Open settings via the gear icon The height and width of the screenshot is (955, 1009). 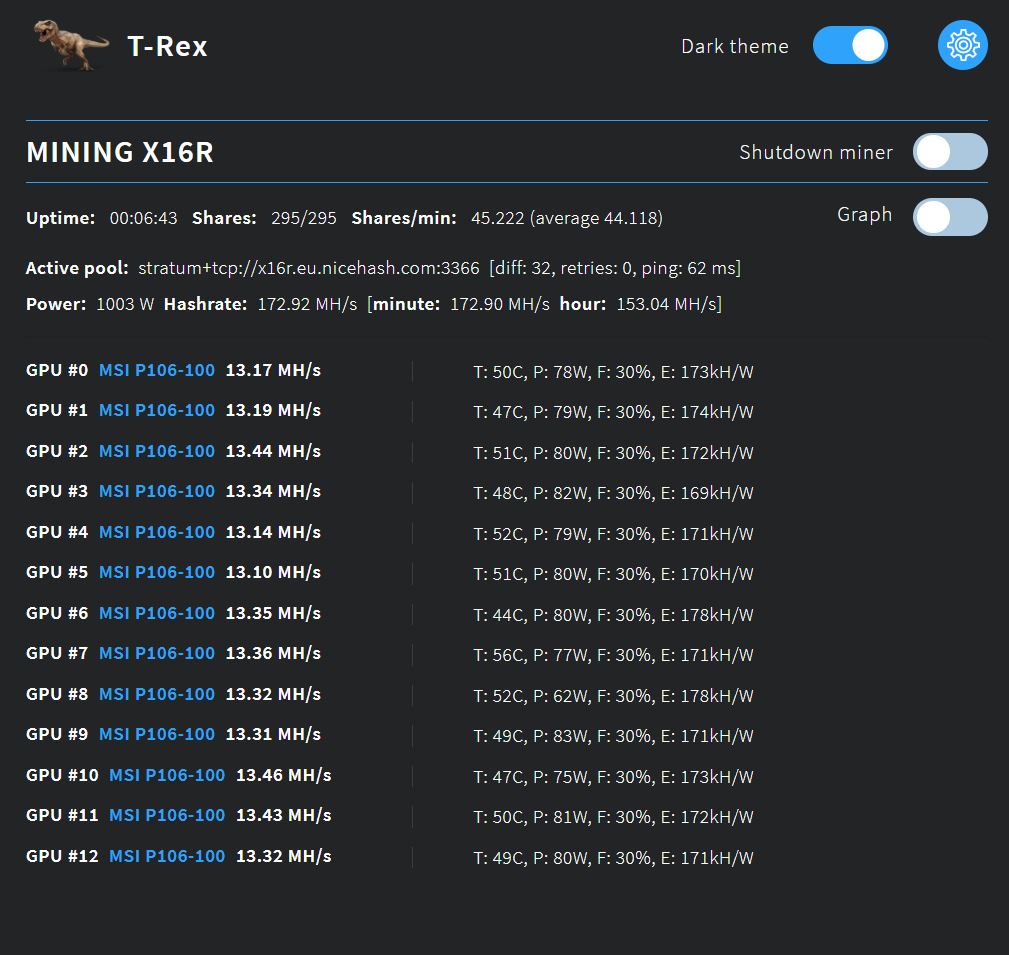[x=962, y=46]
